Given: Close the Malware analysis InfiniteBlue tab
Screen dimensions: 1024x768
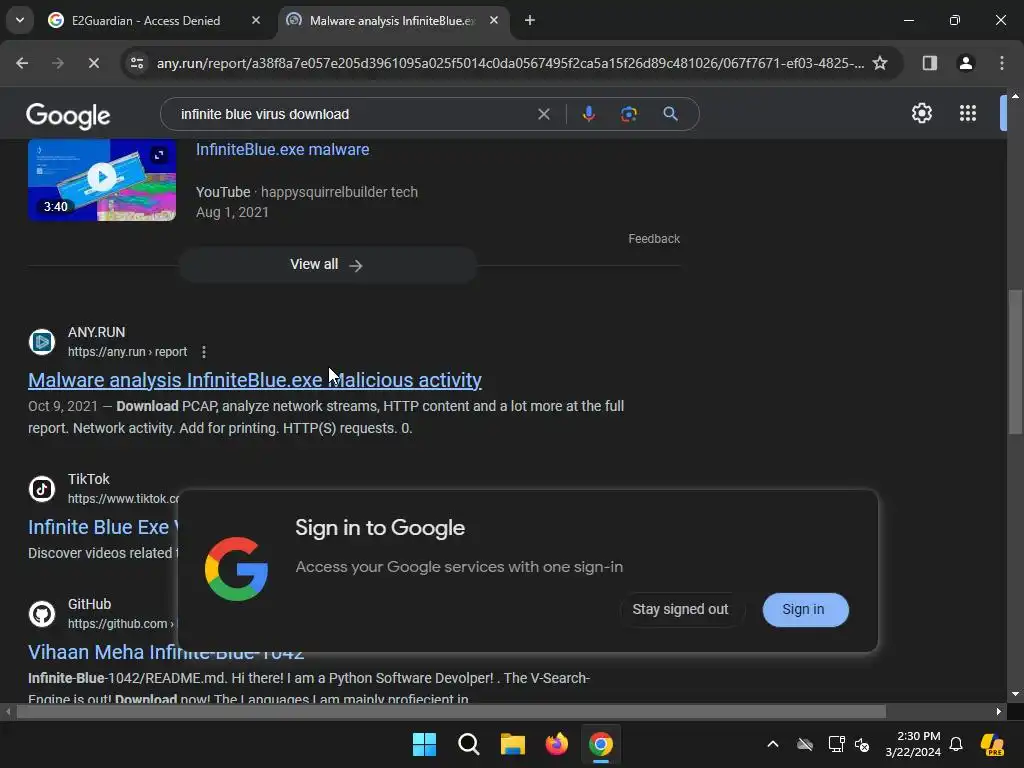Looking at the screenshot, I should pyautogui.click(x=494, y=20).
